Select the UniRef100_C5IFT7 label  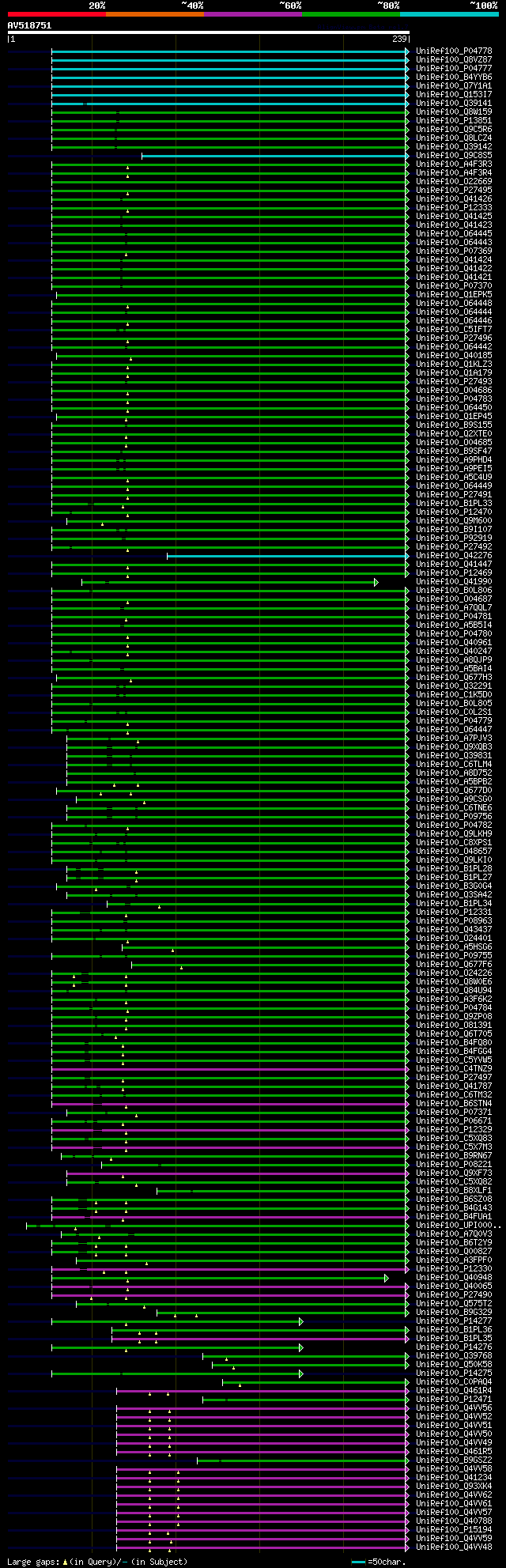click(x=454, y=330)
